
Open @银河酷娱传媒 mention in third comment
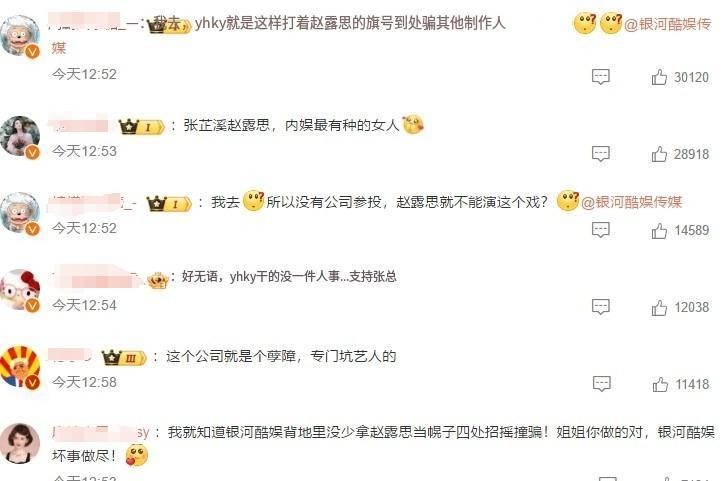631,202
